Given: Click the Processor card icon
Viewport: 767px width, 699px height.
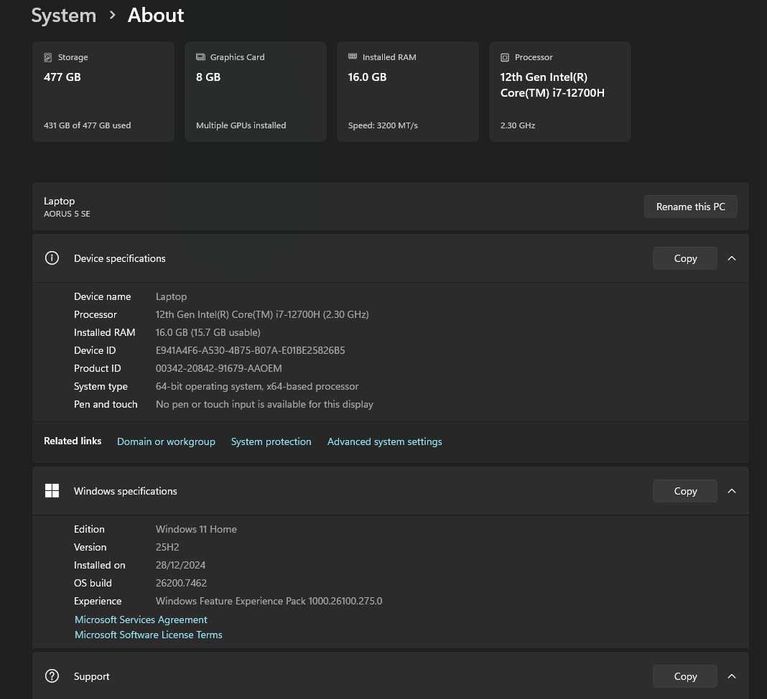Looking at the screenshot, I should coord(505,58).
